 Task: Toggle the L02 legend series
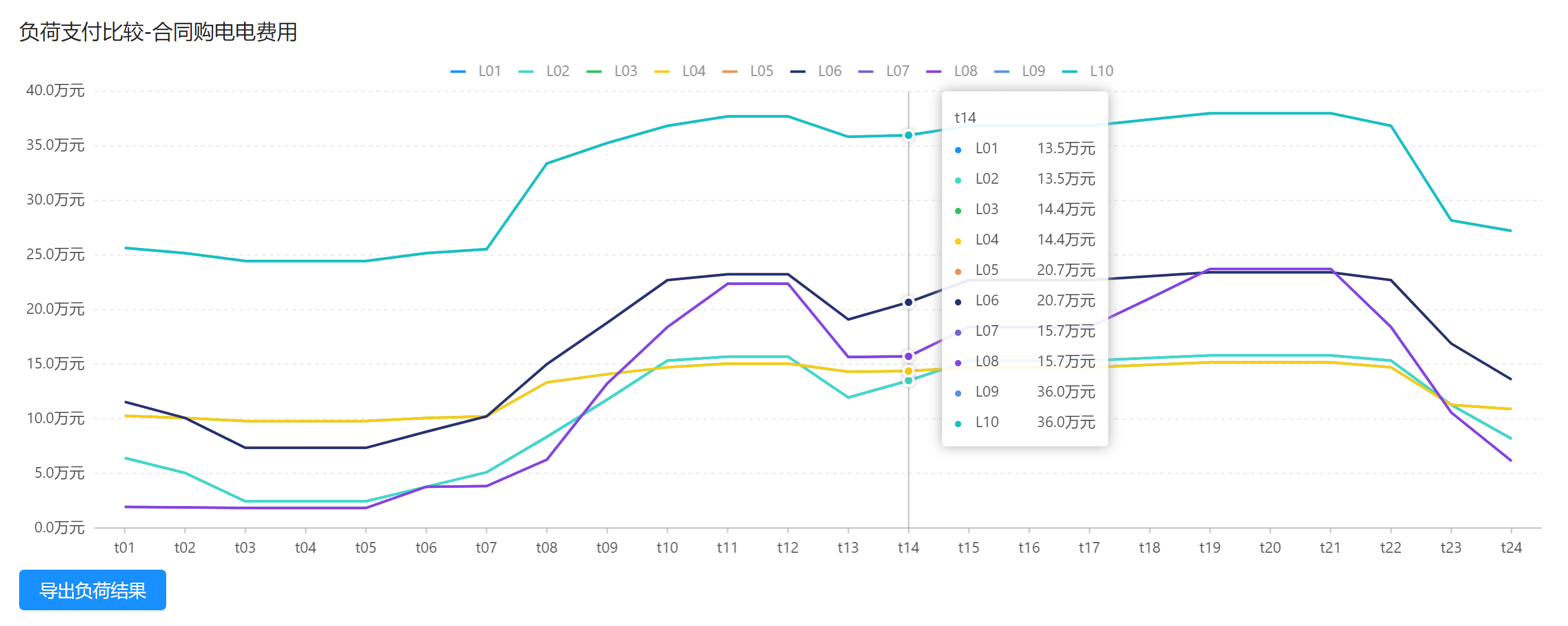coord(544,71)
